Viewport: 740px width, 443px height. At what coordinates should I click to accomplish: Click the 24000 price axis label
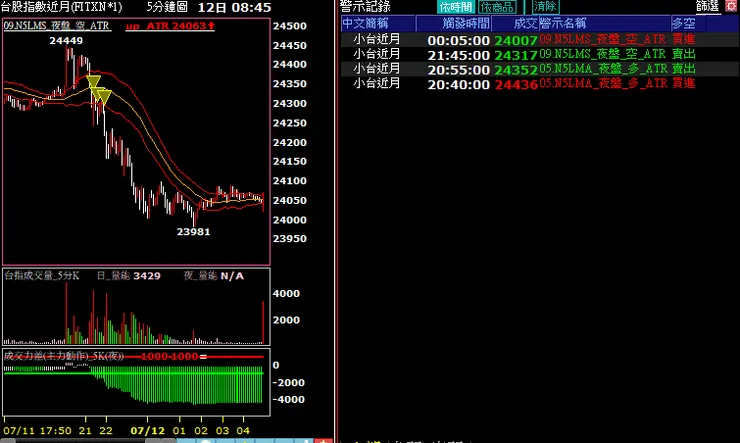click(289, 220)
